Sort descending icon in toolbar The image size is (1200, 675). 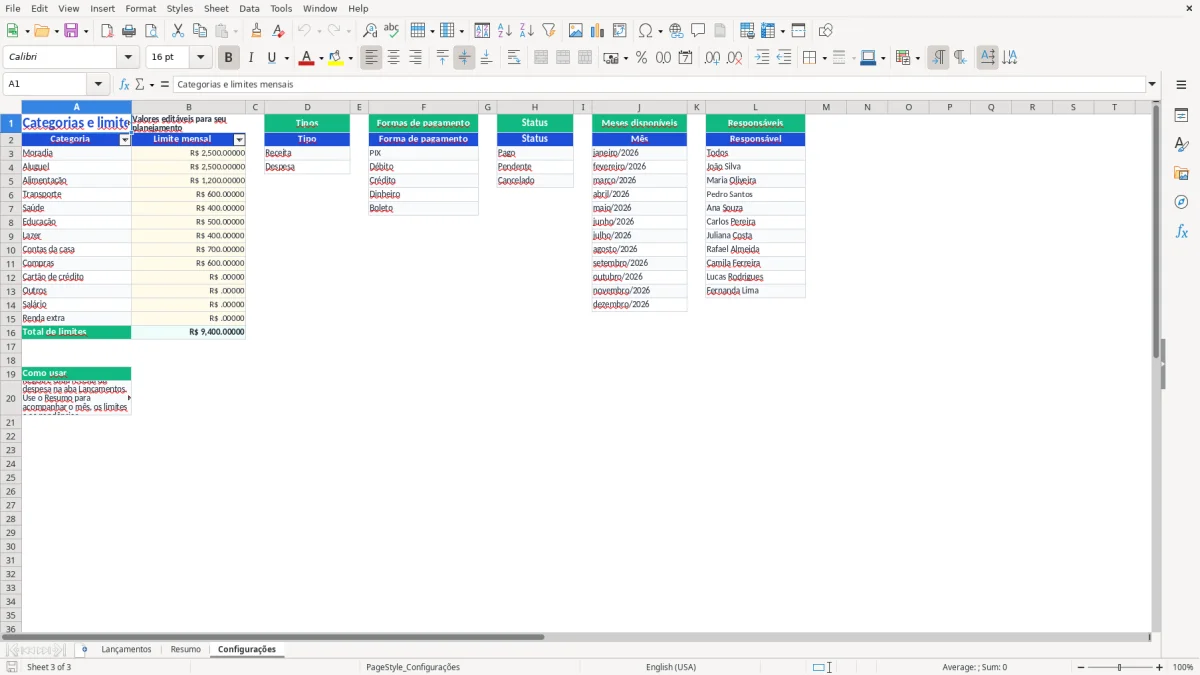pos(527,31)
